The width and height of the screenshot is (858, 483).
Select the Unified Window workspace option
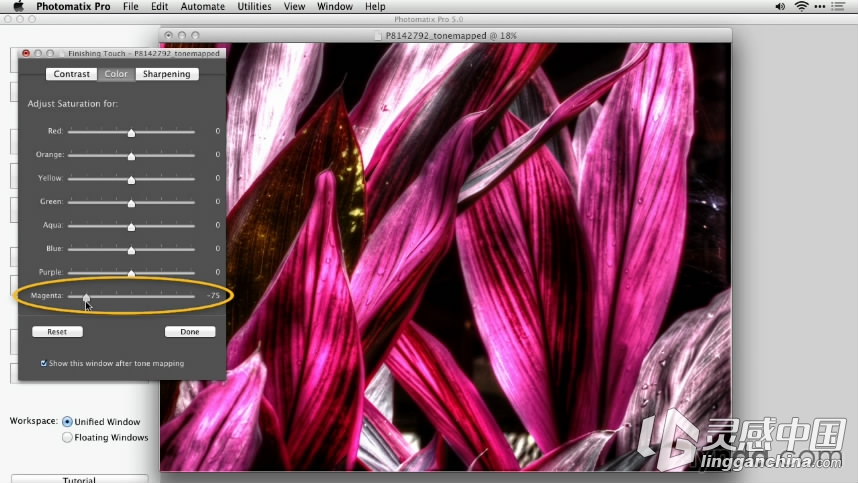pos(67,422)
